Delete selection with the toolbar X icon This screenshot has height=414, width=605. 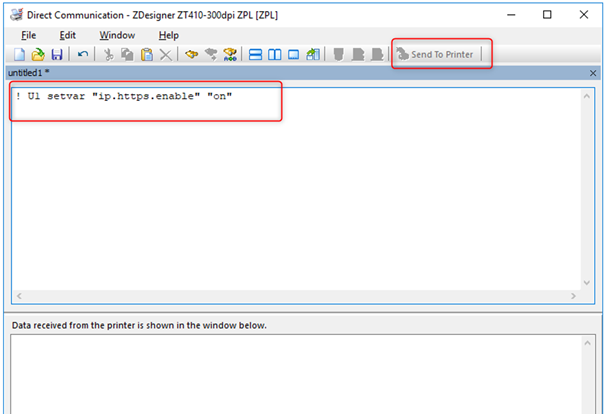pyautogui.click(x=166, y=55)
